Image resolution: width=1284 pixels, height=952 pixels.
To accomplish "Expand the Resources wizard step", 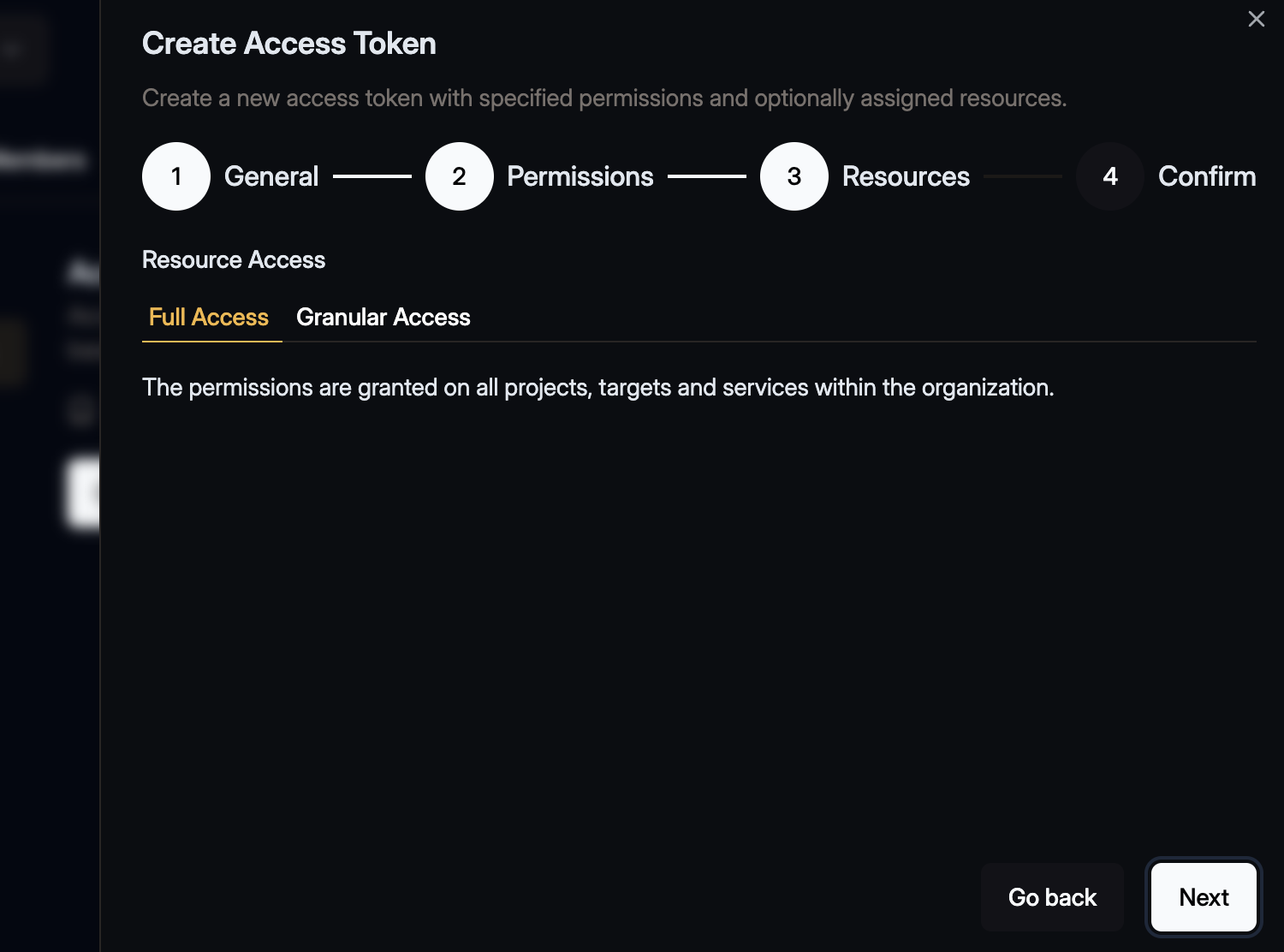I will (x=906, y=176).
